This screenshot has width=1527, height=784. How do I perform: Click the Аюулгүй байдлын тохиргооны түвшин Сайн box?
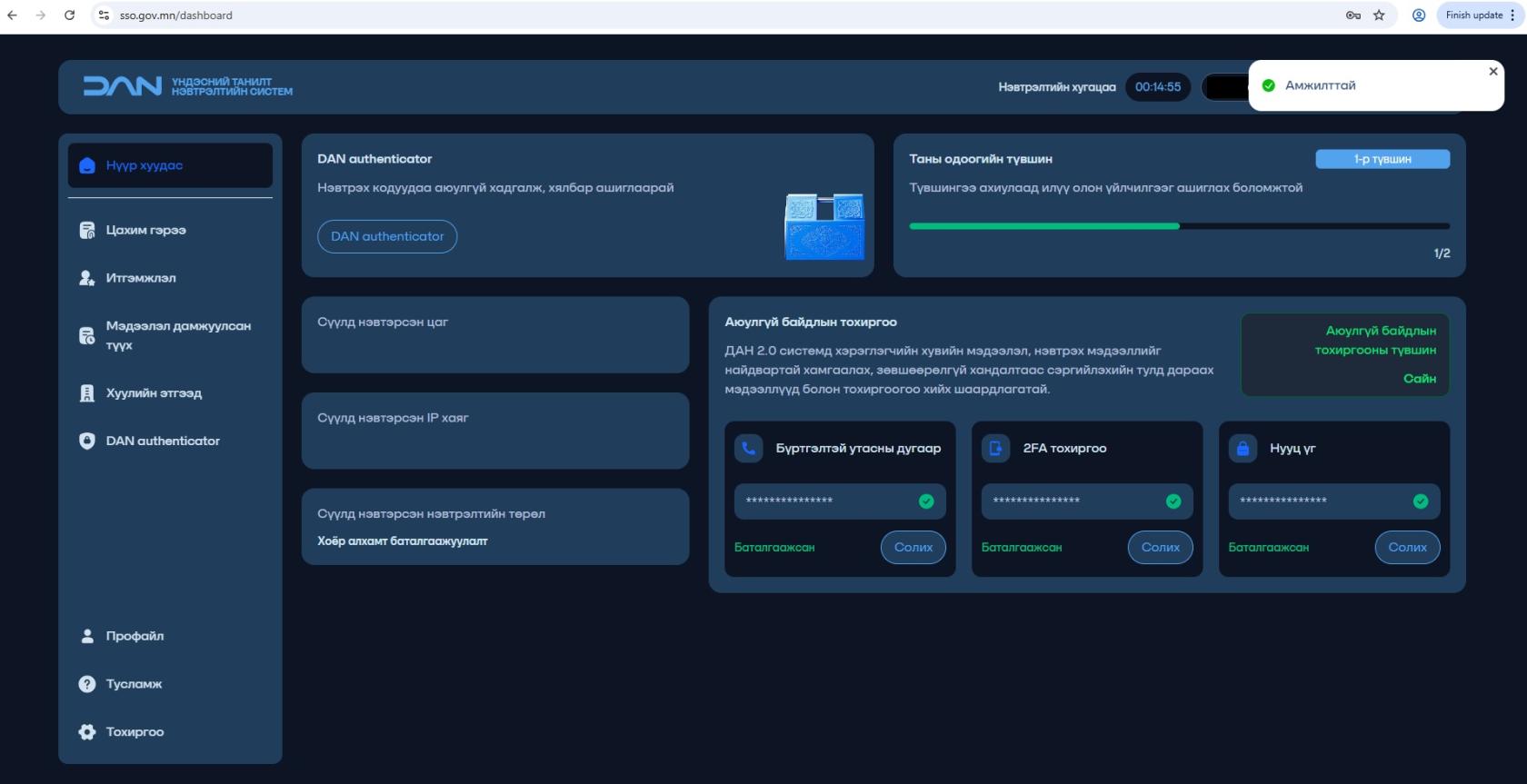1345,354
